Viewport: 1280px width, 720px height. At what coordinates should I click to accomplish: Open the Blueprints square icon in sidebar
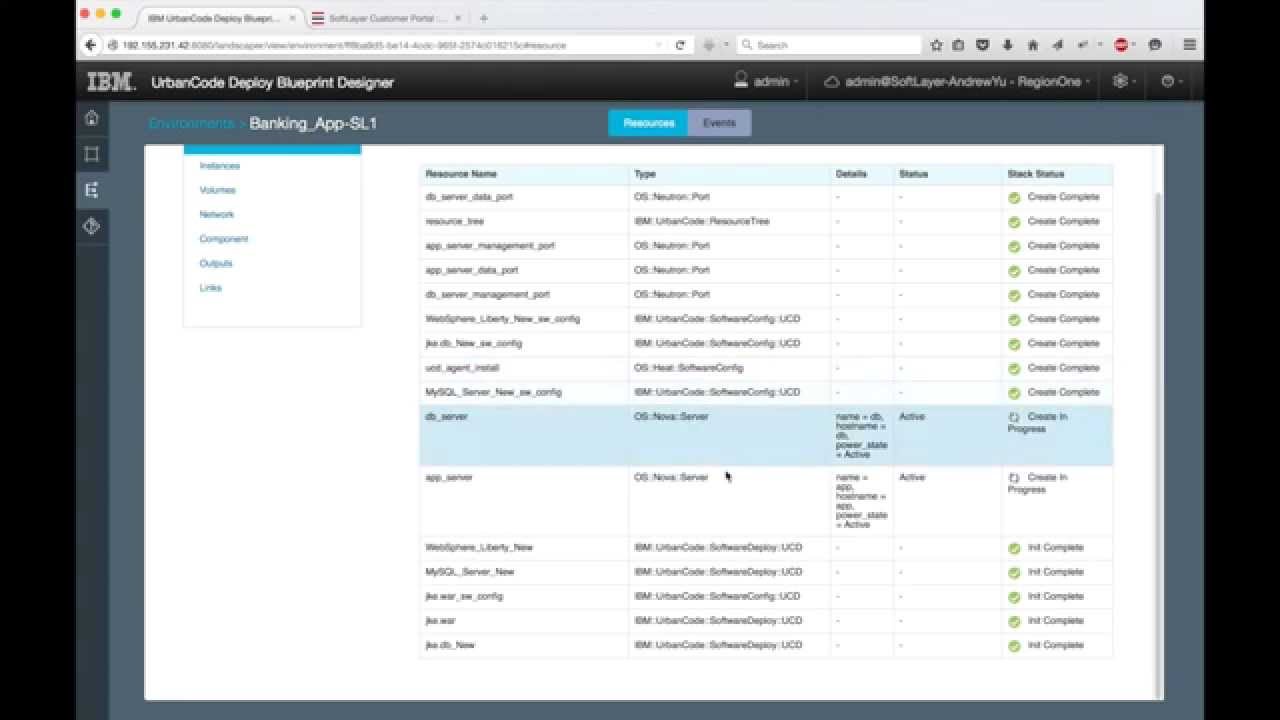(92, 154)
